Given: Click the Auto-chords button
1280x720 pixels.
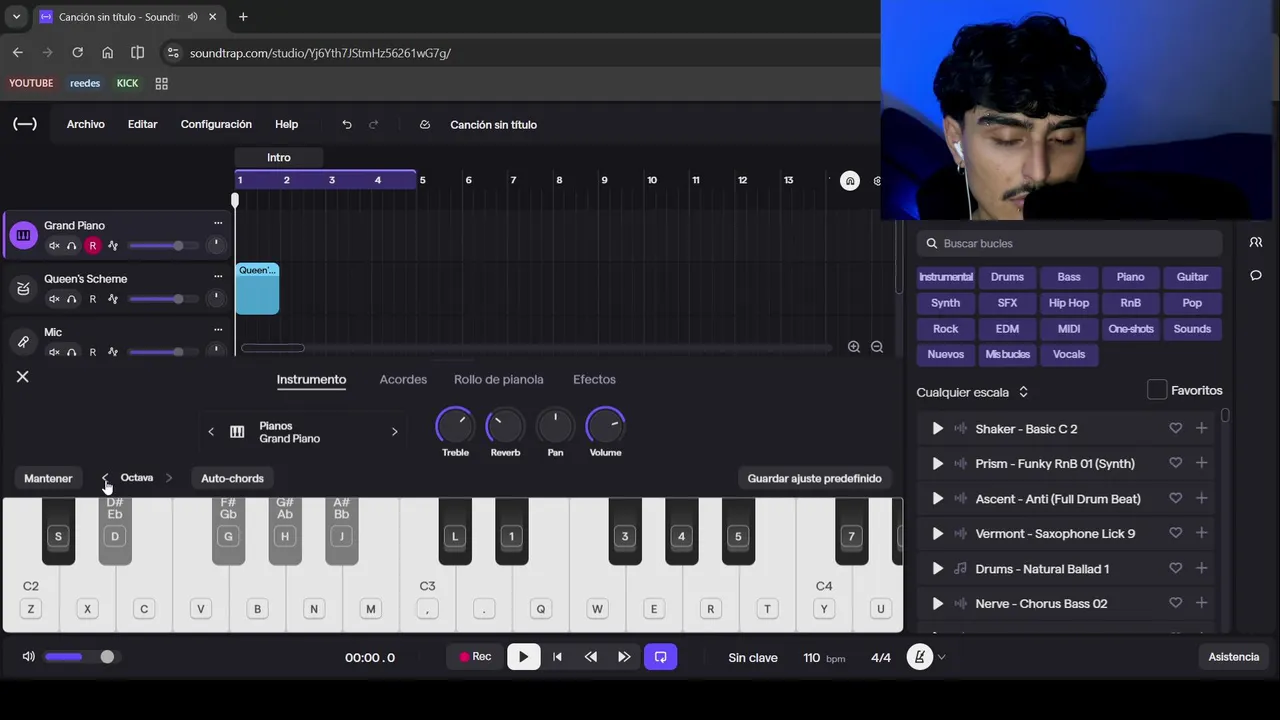Looking at the screenshot, I should (232, 478).
